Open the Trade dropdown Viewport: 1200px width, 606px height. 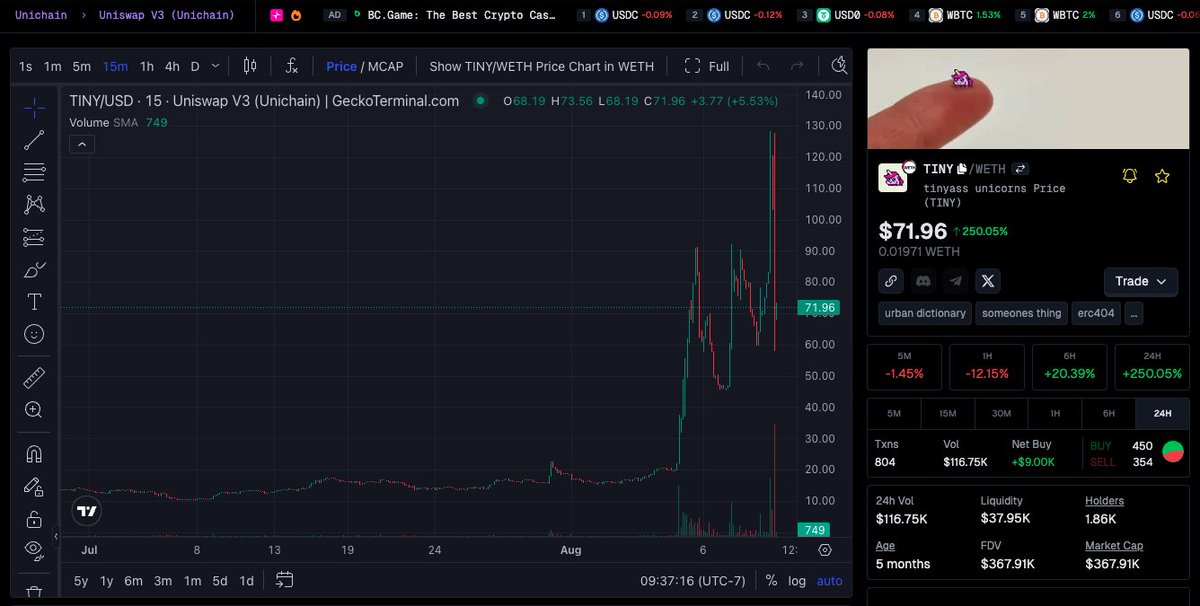pyautogui.click(x=1141, y=282)
